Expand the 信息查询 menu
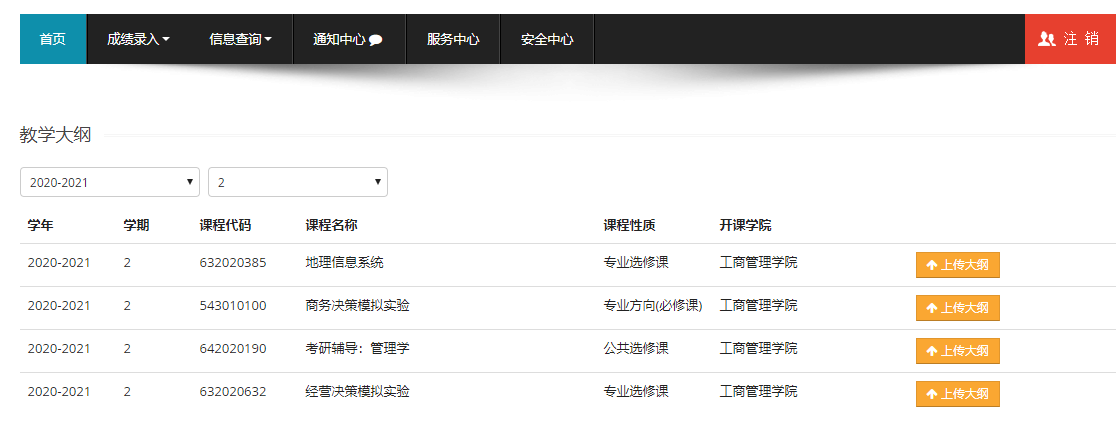 point(240,40)
